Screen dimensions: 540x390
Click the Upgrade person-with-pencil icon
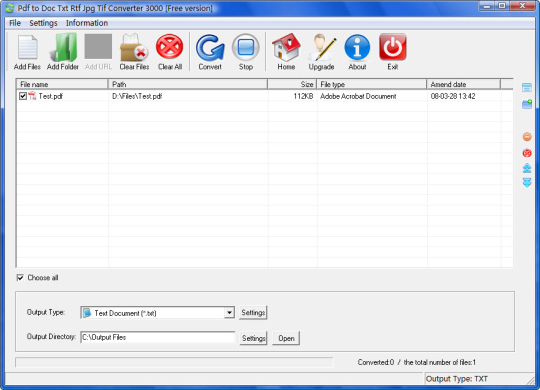(321, 48)
